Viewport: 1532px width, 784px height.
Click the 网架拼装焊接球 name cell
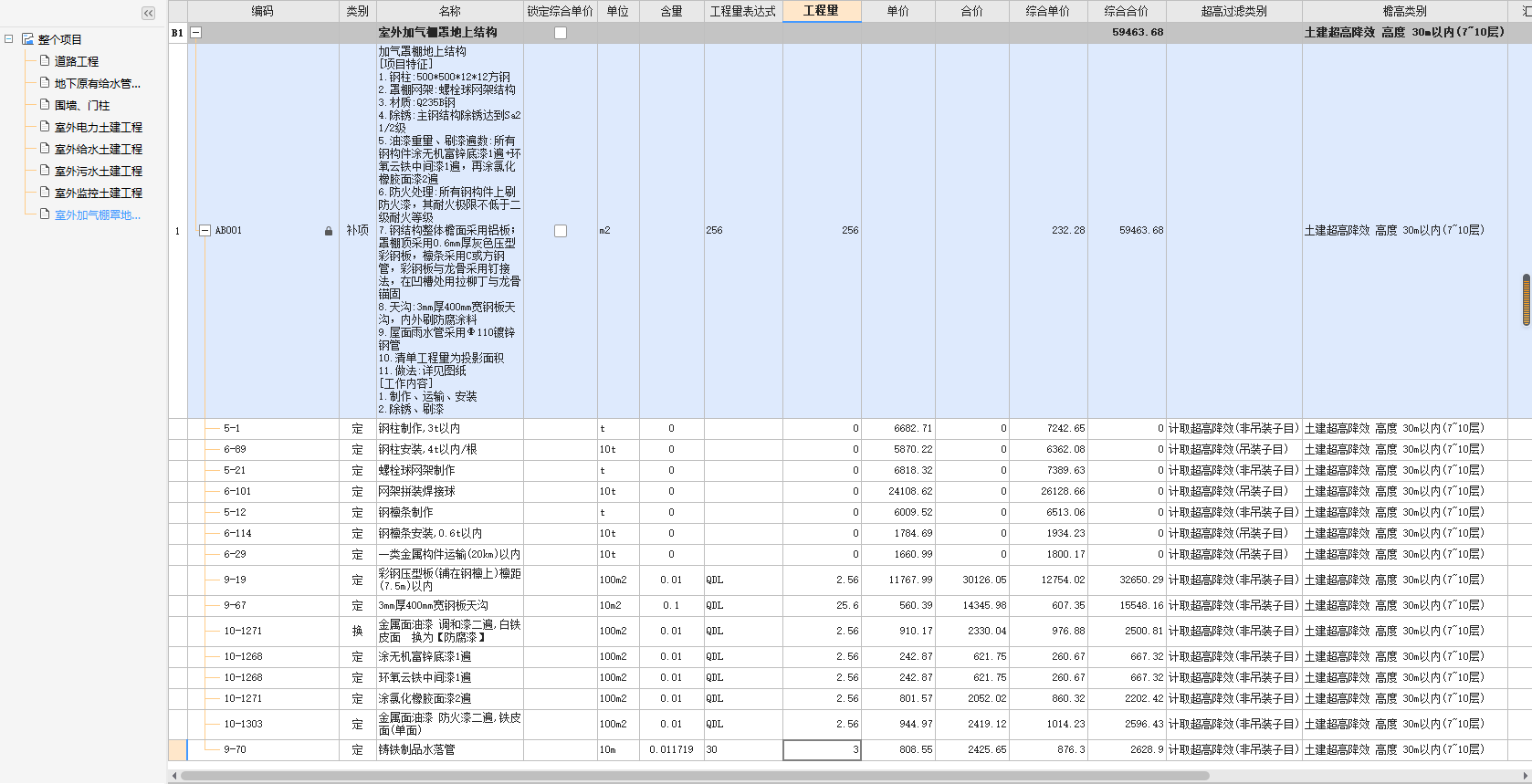(450, 491)
